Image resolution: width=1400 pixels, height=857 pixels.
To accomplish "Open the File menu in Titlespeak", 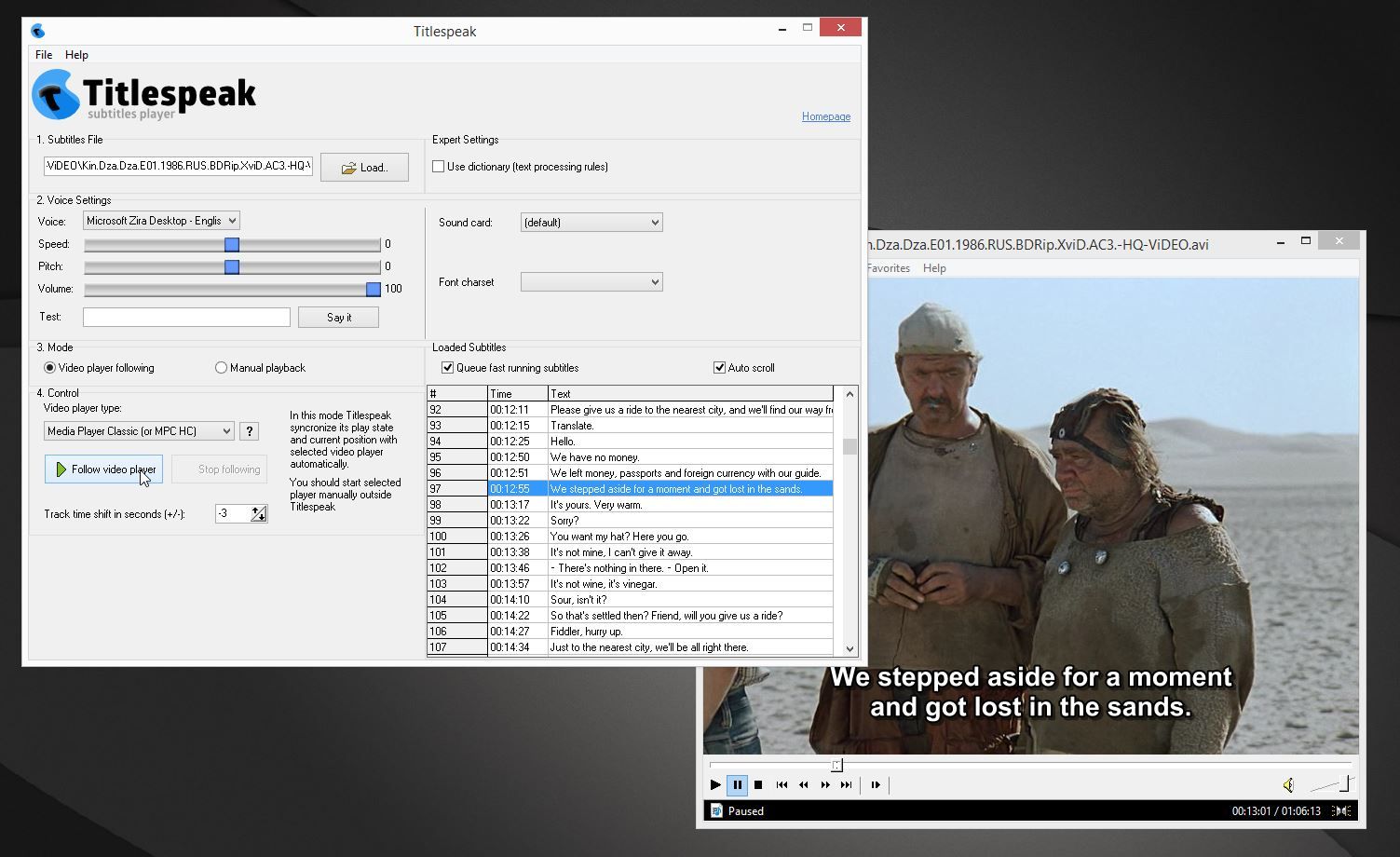I will point(44,55).
